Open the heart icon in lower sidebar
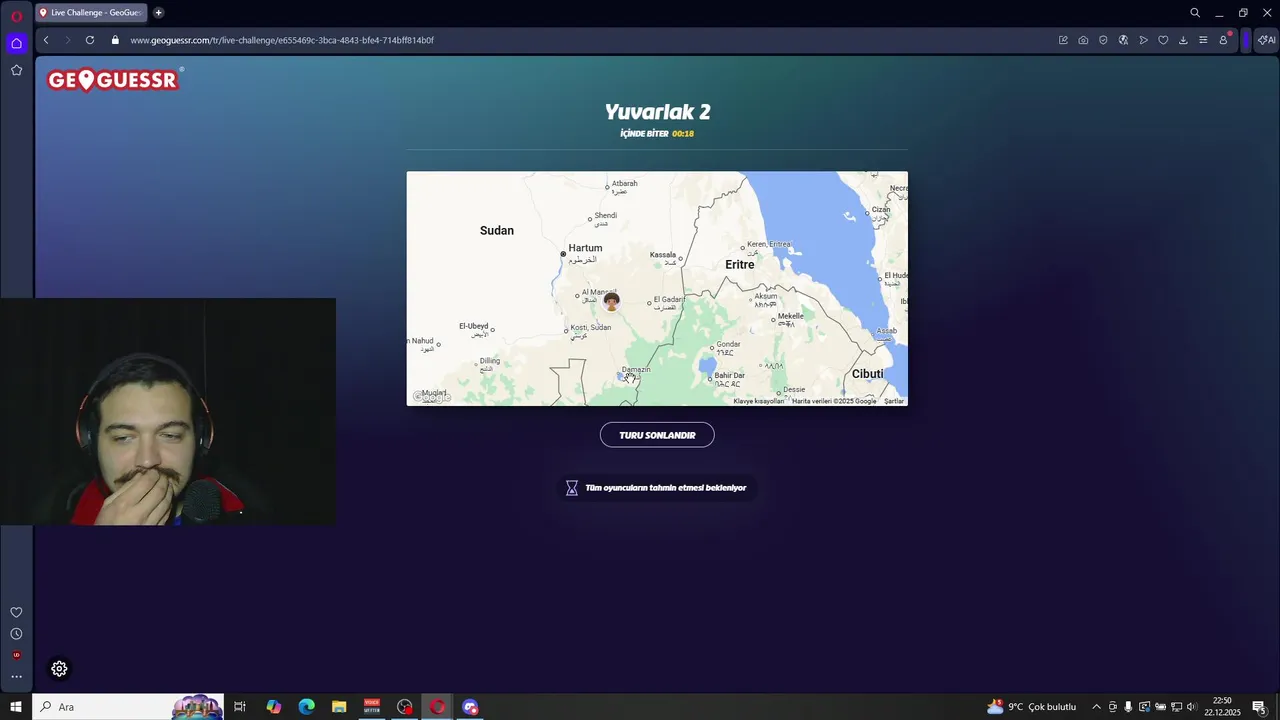Viewport: 1280px width, 720px height. click(x=16, y=612)
